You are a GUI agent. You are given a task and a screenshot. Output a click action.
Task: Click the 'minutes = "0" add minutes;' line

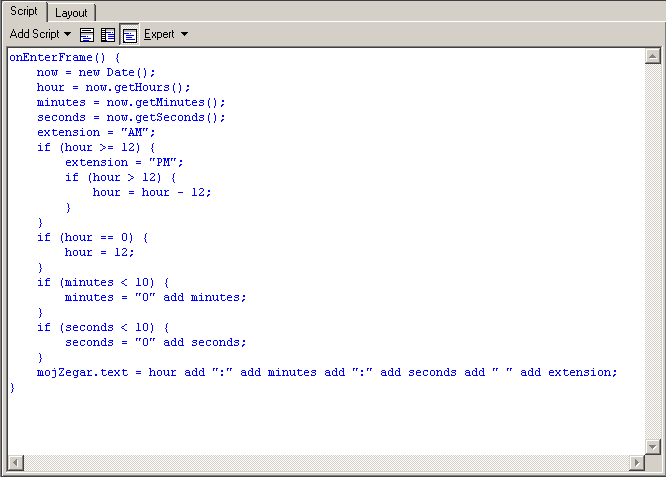[155, 297]
